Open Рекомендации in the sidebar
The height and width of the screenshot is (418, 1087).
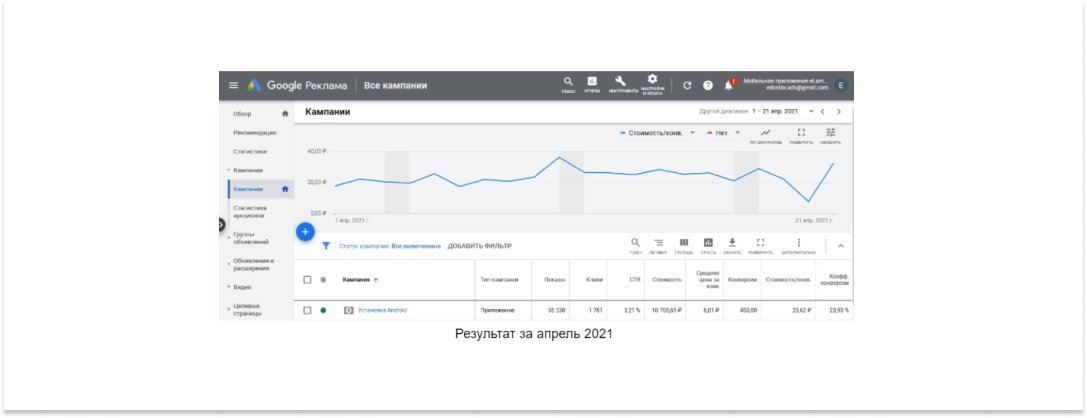(255, 132)
